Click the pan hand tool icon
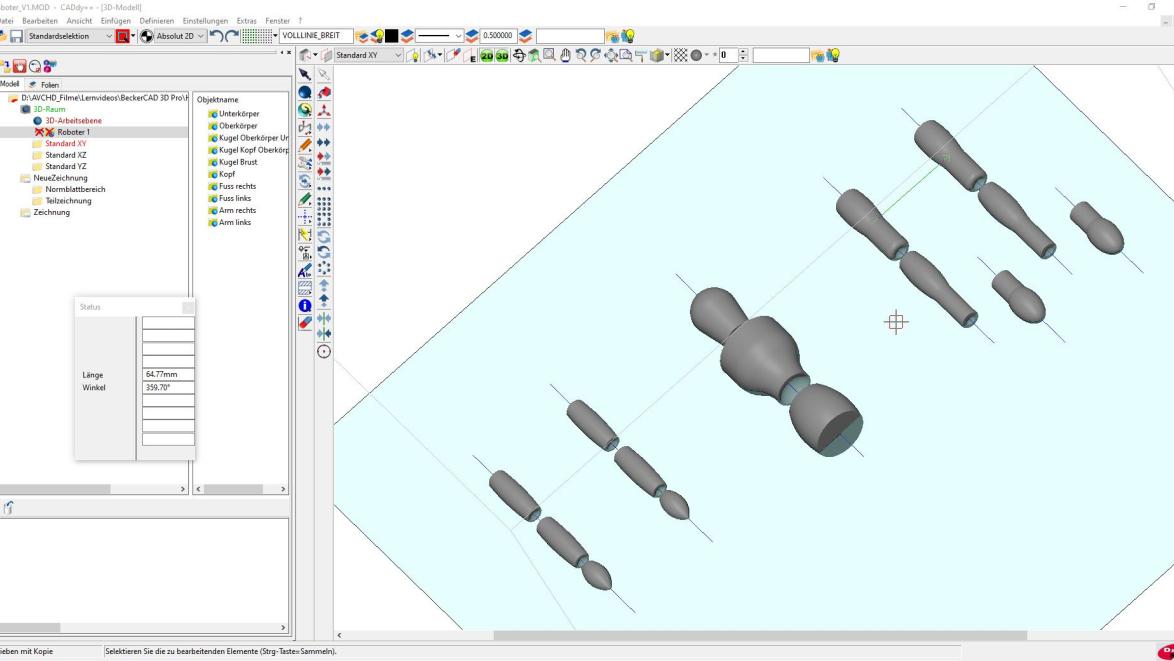Image resolution: width=1174 pixels, height=661 pixels. point(565,55)
